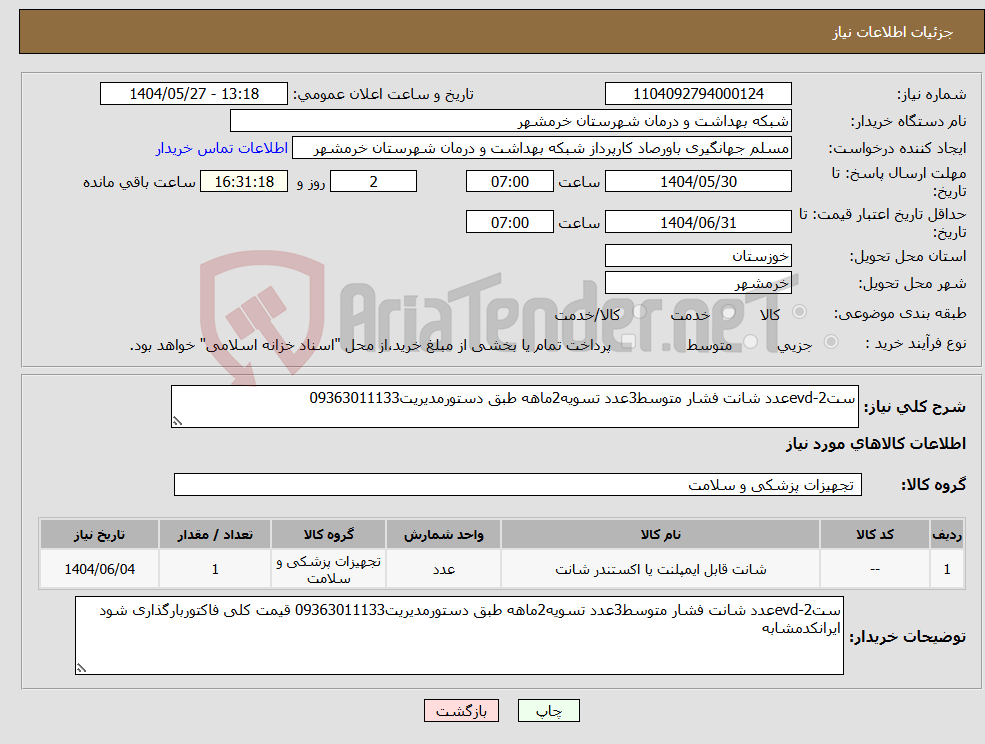This screenshot has height=744, width=985.
Task: Click the نام کالا column header
Action: pyautogui.click(x=660, y=533)
